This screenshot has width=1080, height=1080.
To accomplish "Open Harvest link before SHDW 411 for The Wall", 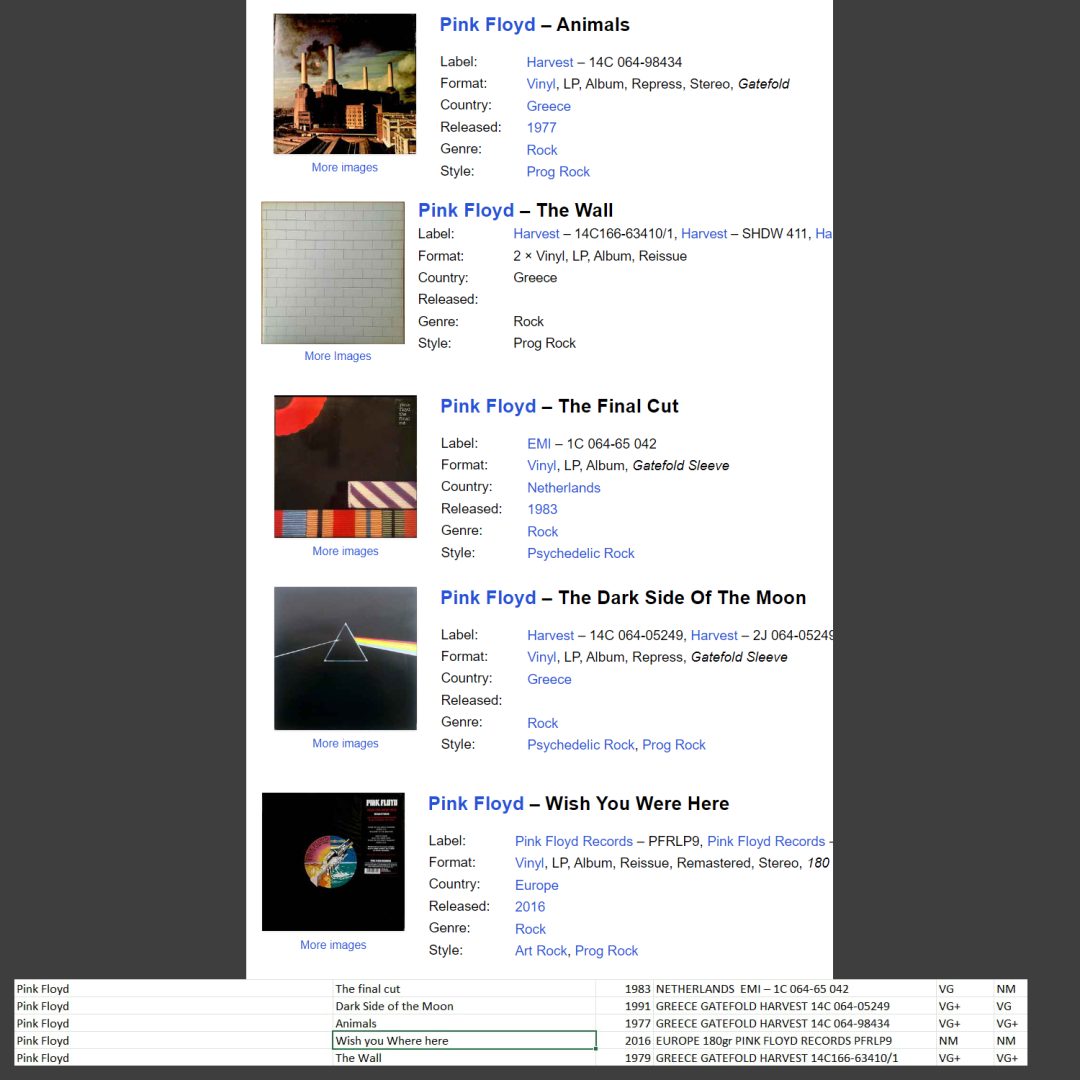I will (704, 233).
